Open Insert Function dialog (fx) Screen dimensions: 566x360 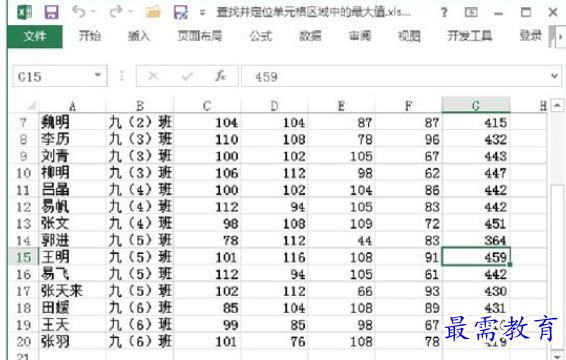[221, 76]
